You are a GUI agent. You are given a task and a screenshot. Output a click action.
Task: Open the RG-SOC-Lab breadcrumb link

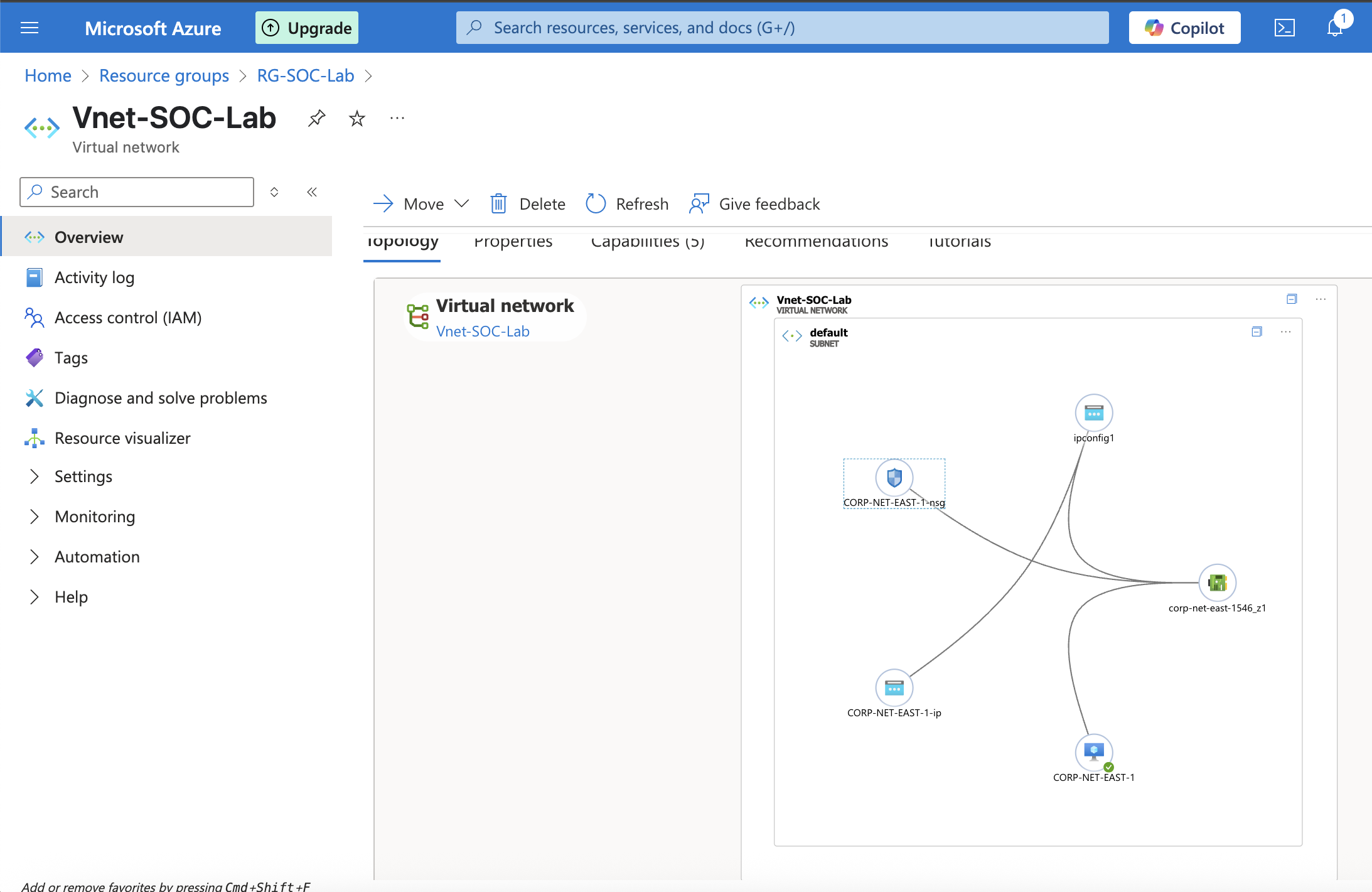305,75
